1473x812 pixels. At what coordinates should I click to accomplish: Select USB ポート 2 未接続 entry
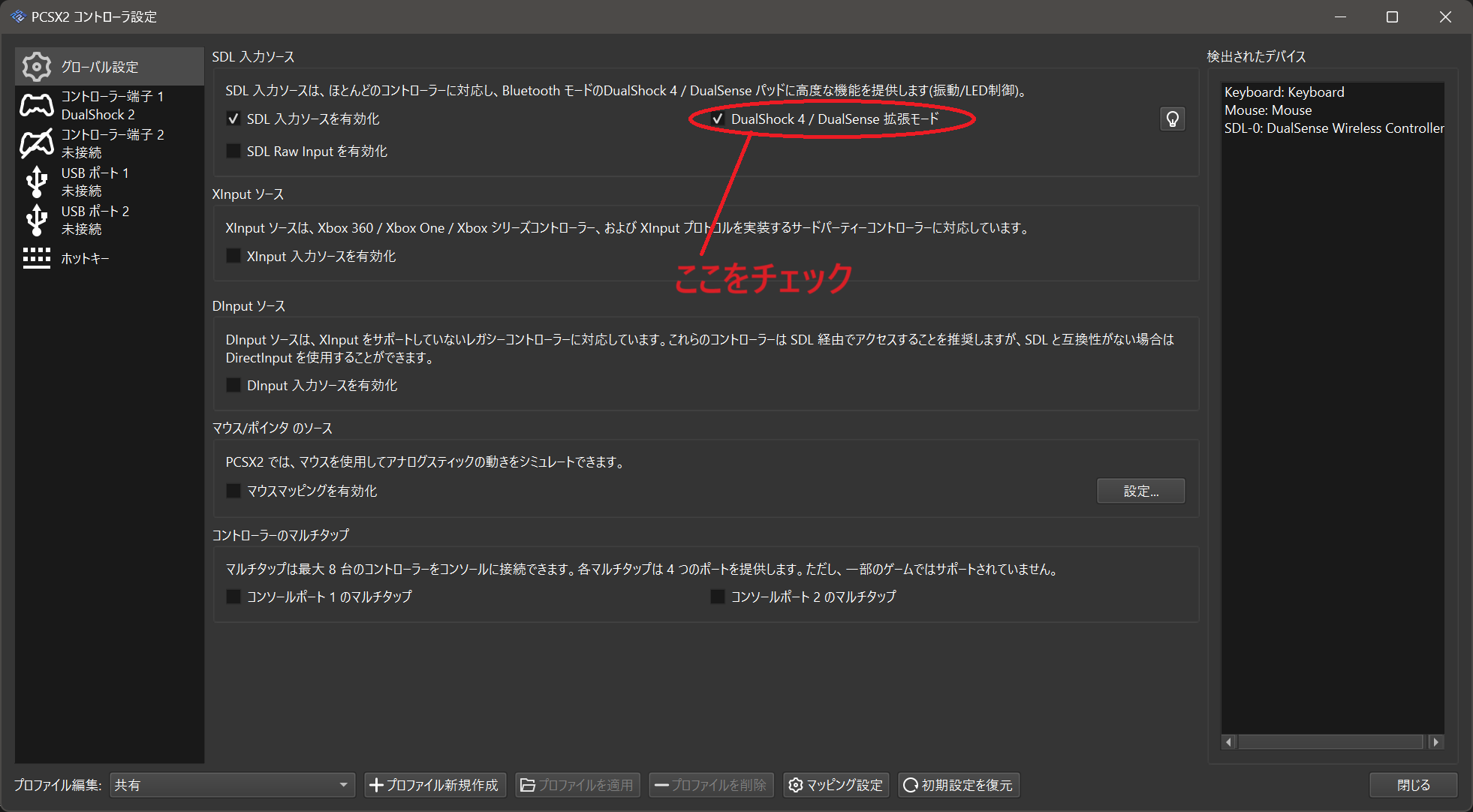tap(110, 220)
